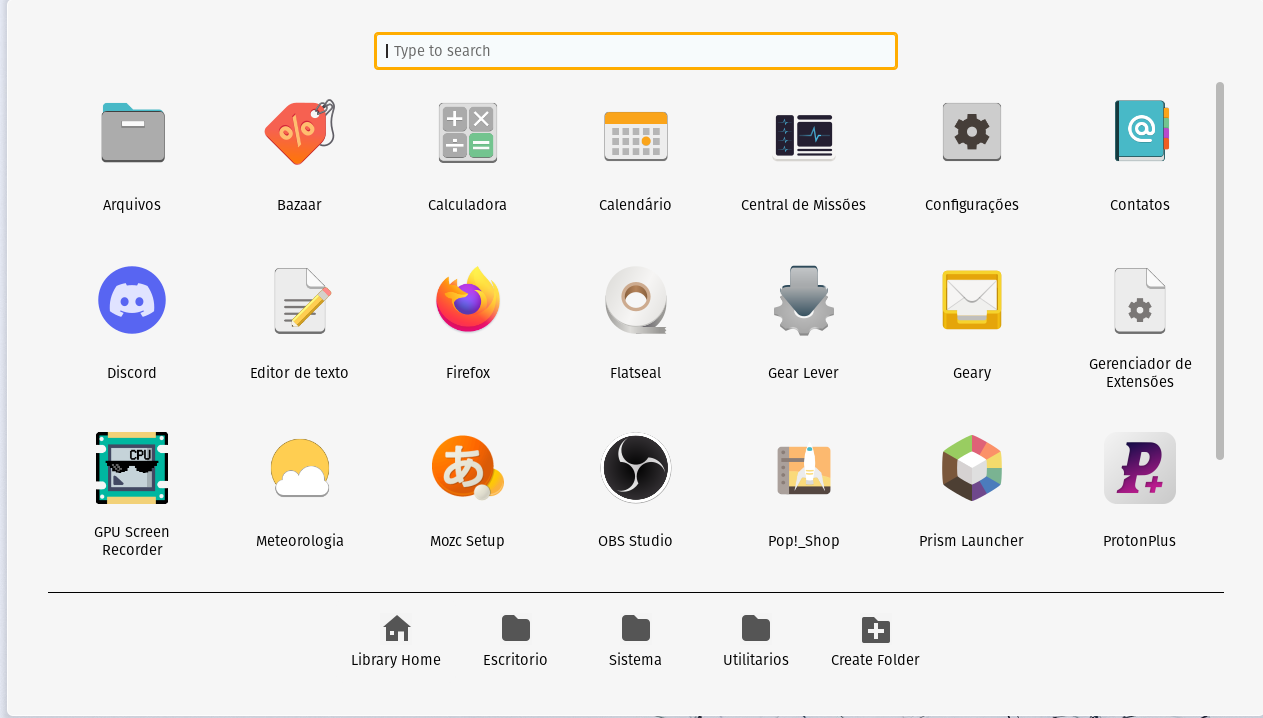Open the Calculadora app
The height and width of the screenshot is (718, 1263).
[x=467, y=133]
